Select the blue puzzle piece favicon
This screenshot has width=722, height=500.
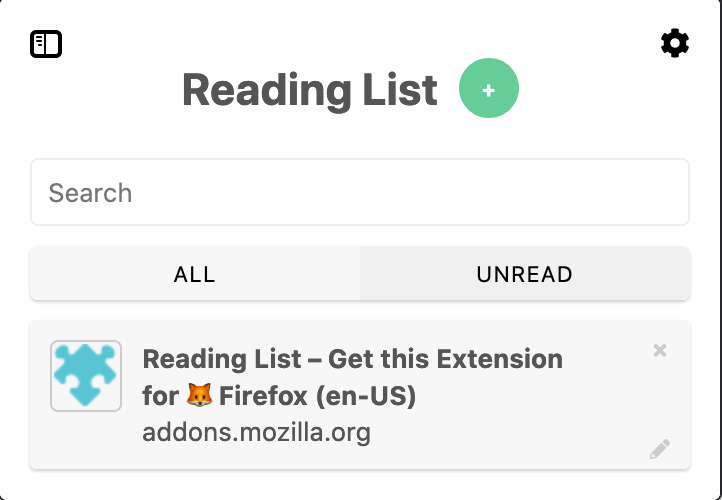click(86, 376)
